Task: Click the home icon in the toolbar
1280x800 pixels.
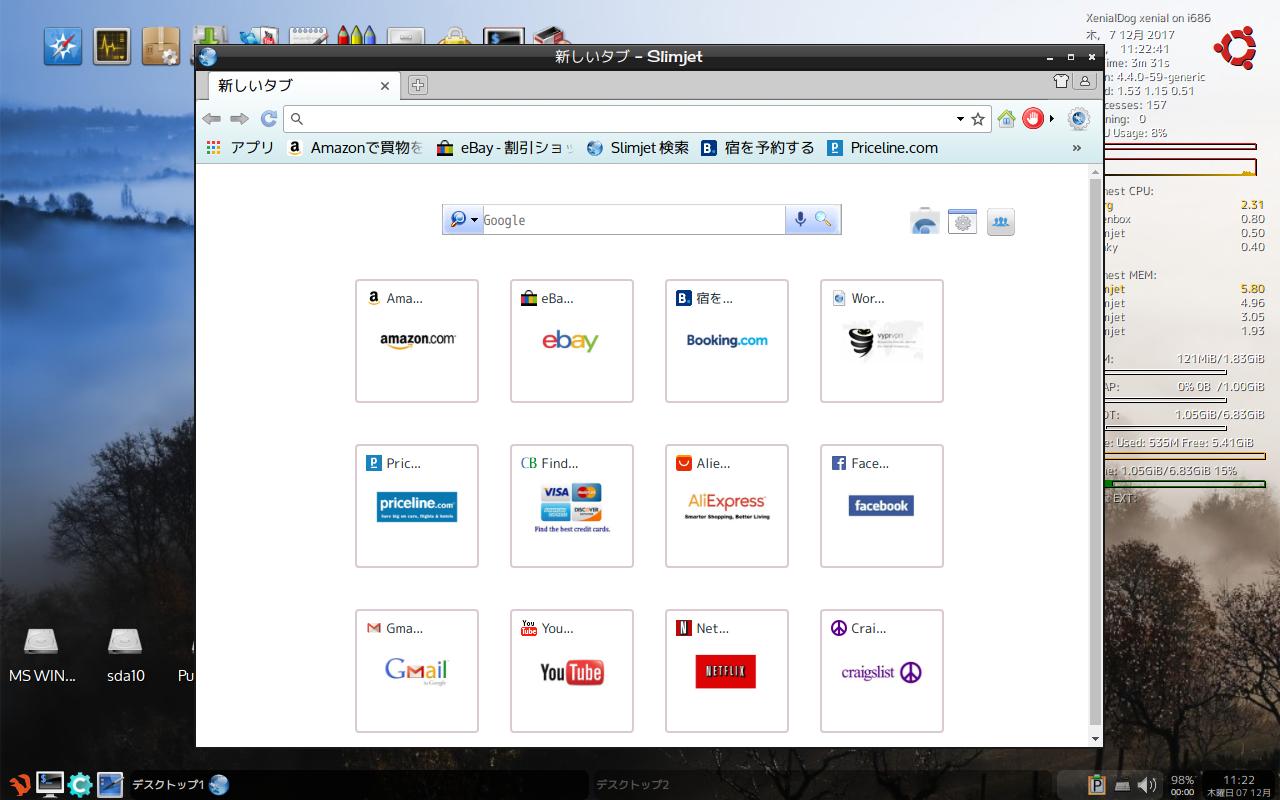Action: click(x=1006, y=118)
